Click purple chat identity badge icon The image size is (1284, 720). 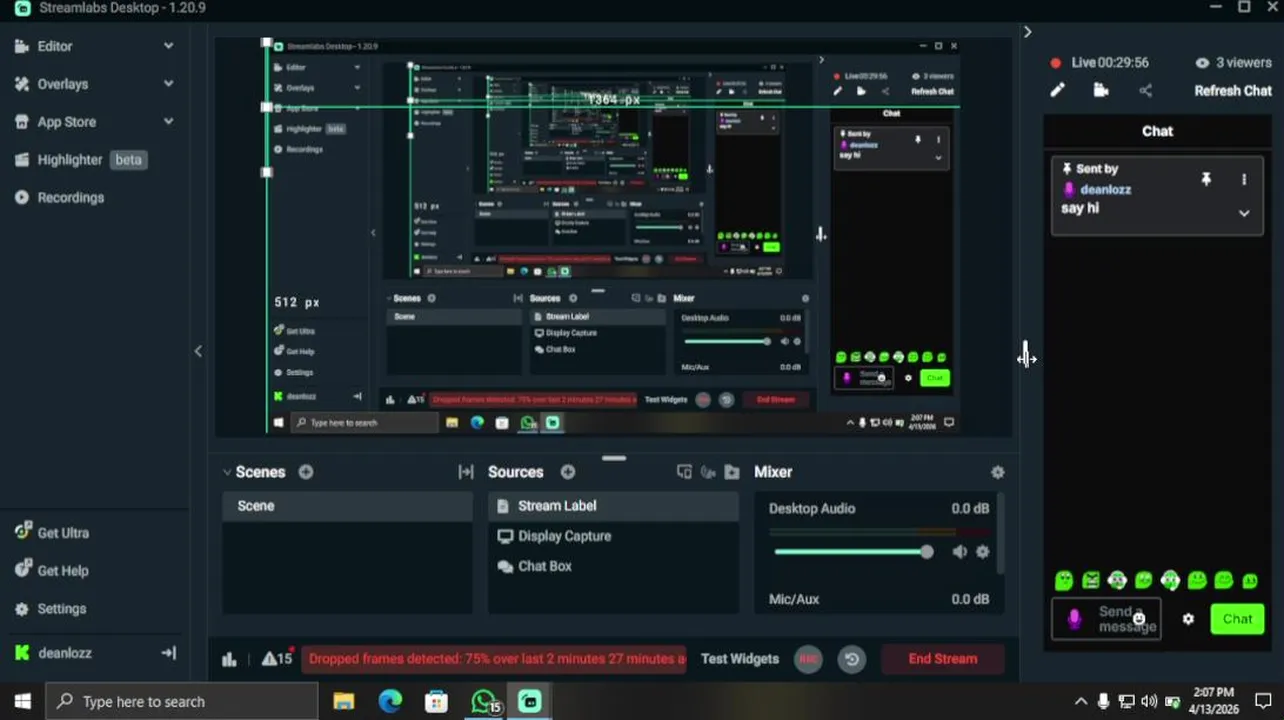tap(1074, 619)
